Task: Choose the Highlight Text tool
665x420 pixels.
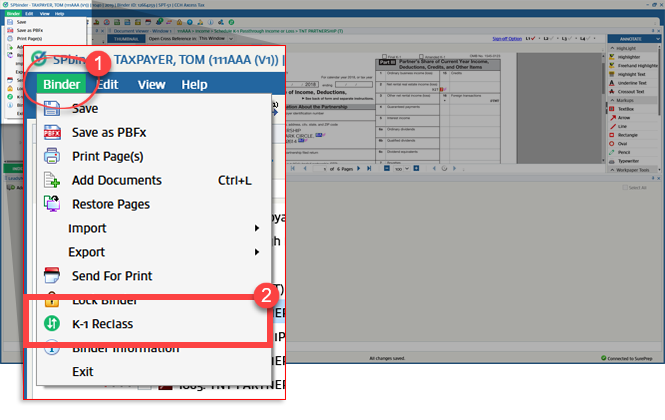Action: click(x=631, y=74)
